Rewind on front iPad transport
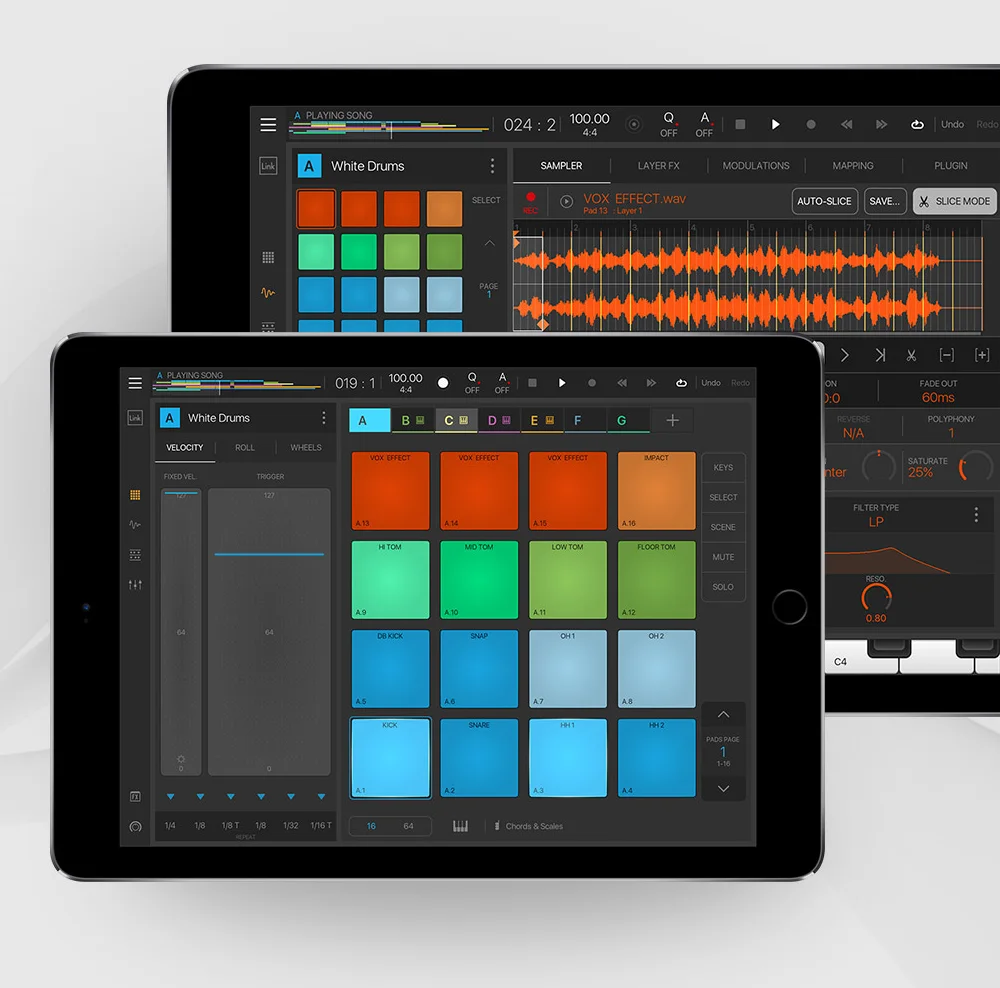This screenshot has width=1000, height=988. point(621,383)
